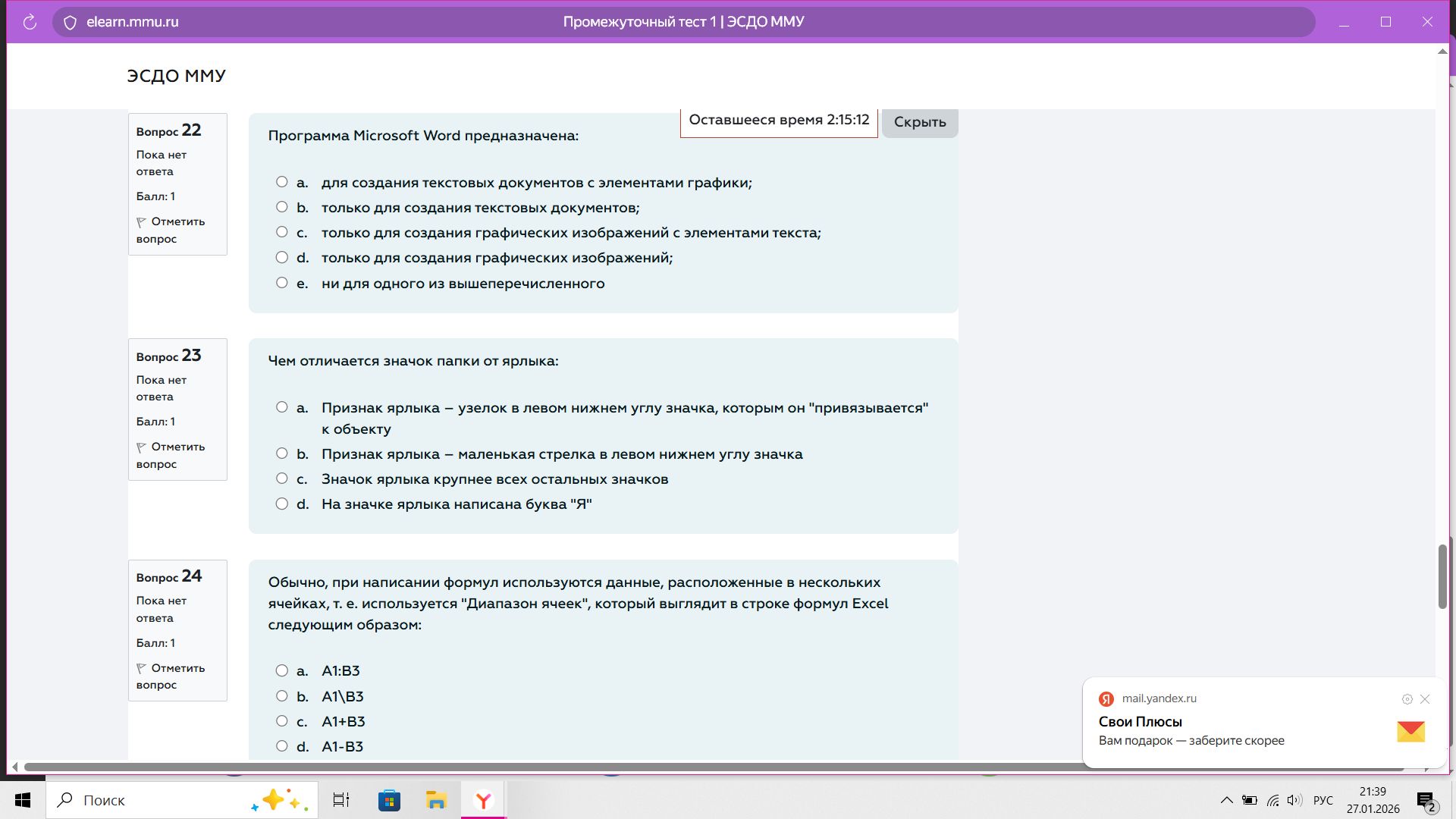This screenshot has height=819, width=1456.
Task: Choose the A1\B3 answer
Action: tap(282, 696)
